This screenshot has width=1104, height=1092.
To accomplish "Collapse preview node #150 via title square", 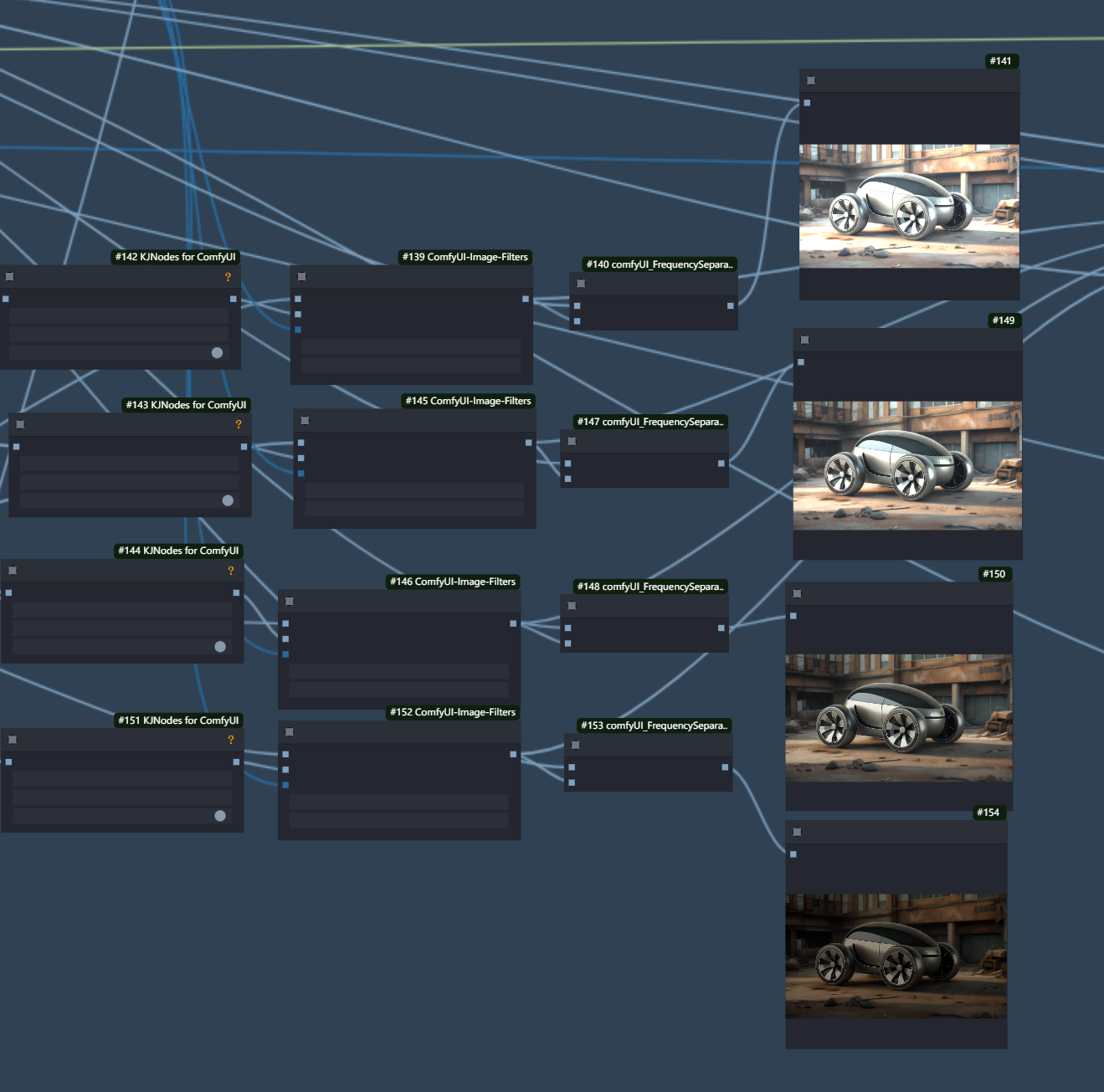I will click(798, 593).
